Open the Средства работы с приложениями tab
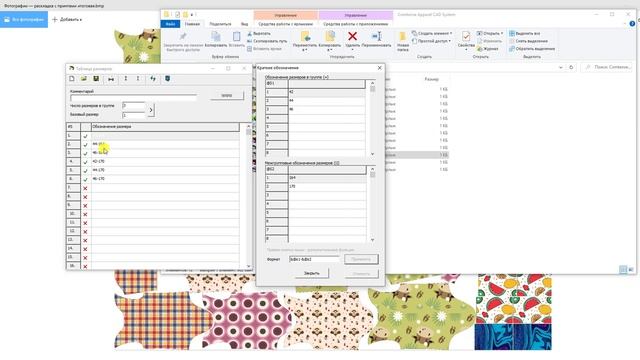Image resolution: width=640 pixels, height=360 pixels. pyautogui.click(x=356, y=24)
